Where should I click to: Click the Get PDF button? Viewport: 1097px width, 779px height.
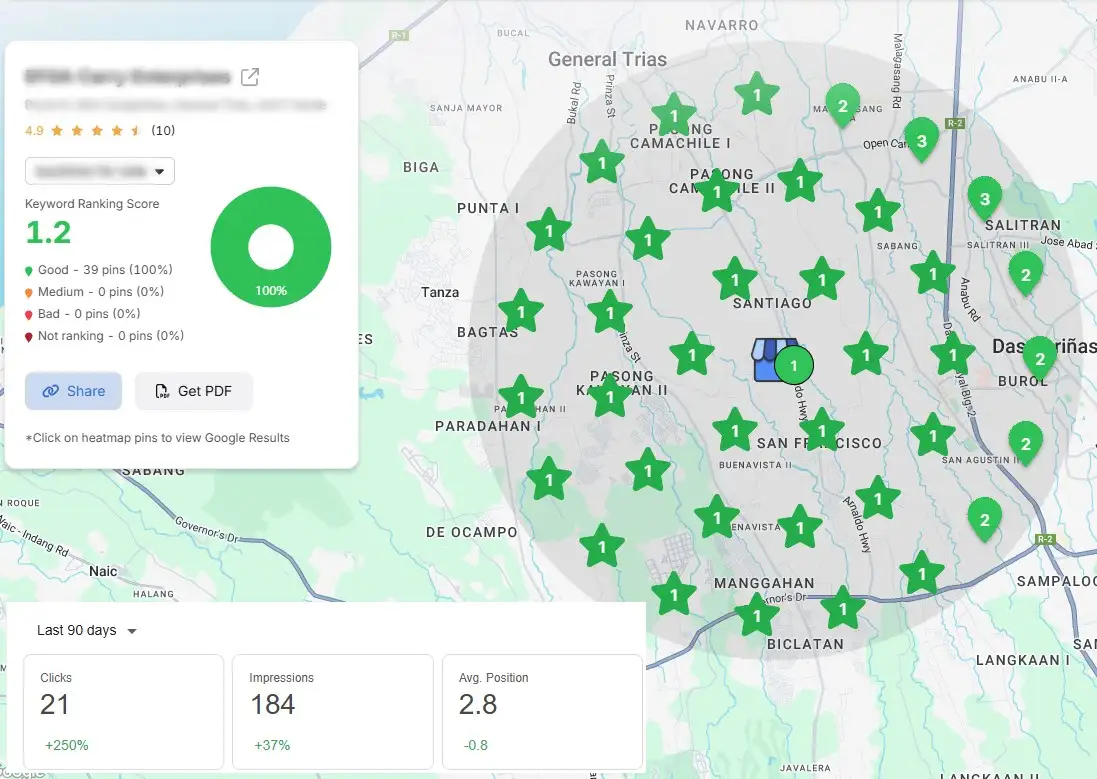pyautogui.click(x=193, y=391)
